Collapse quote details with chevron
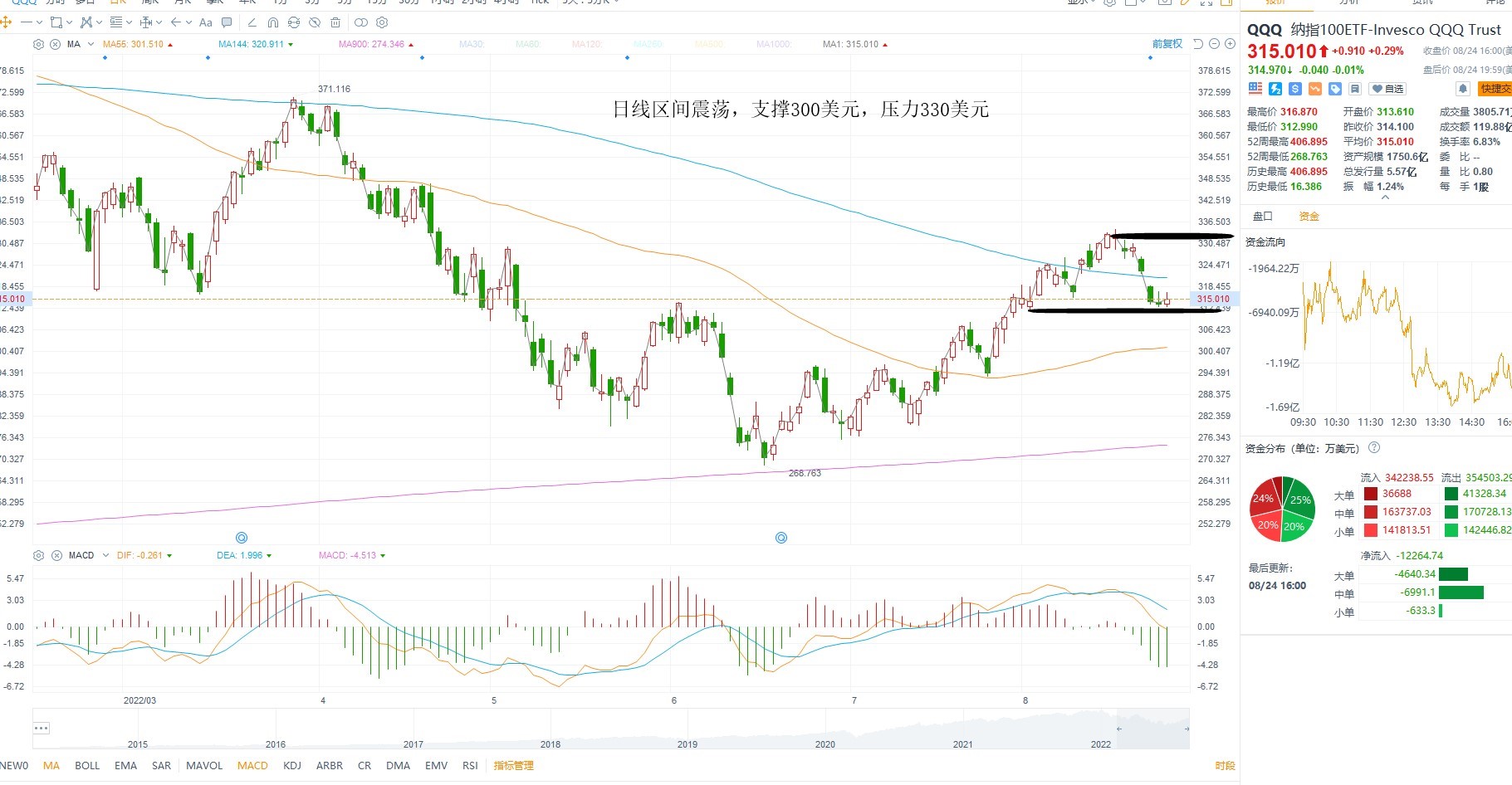This screenshot has width=1512, height=785. 1384,197
